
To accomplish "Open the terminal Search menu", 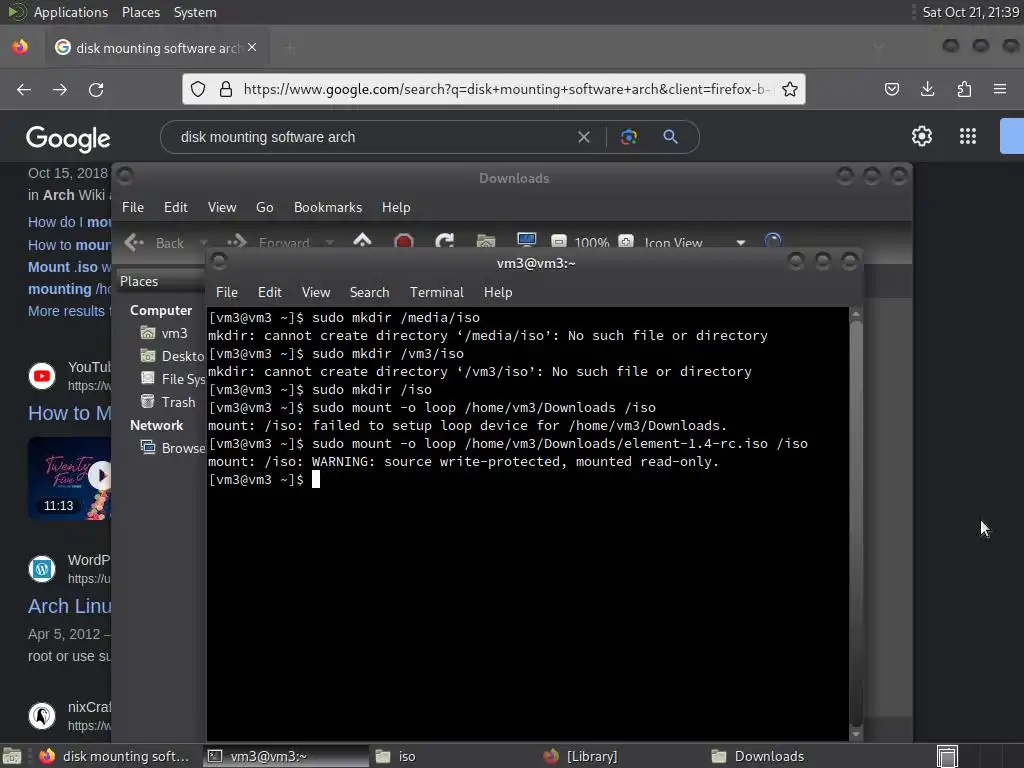I will (370, 293).
